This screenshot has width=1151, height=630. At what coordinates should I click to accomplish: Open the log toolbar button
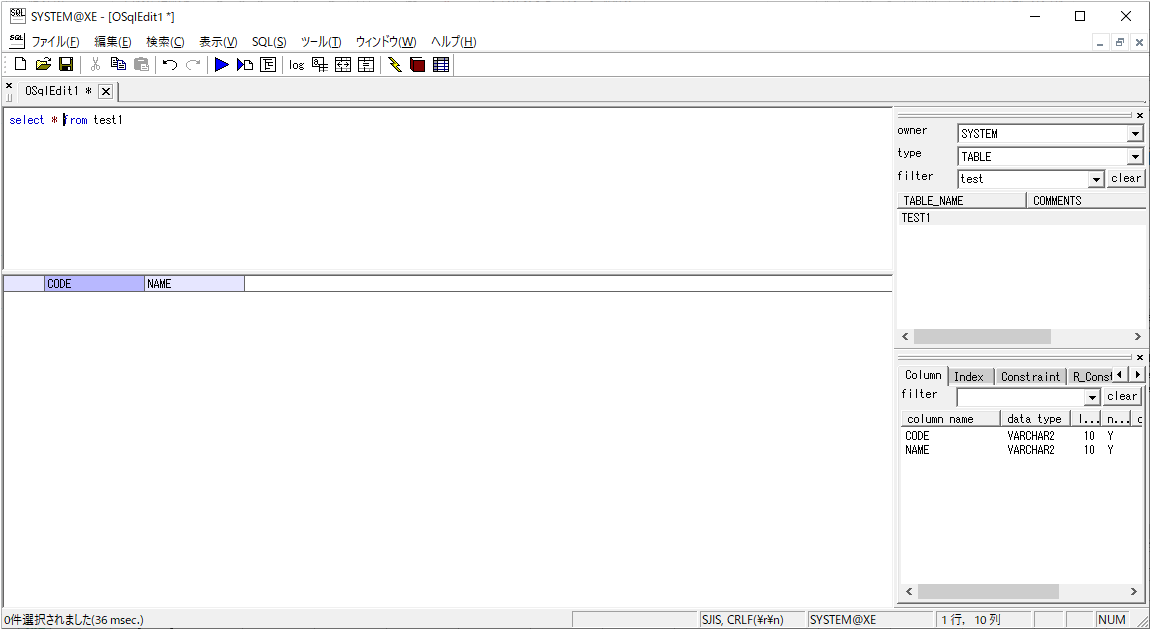point(297,65)
